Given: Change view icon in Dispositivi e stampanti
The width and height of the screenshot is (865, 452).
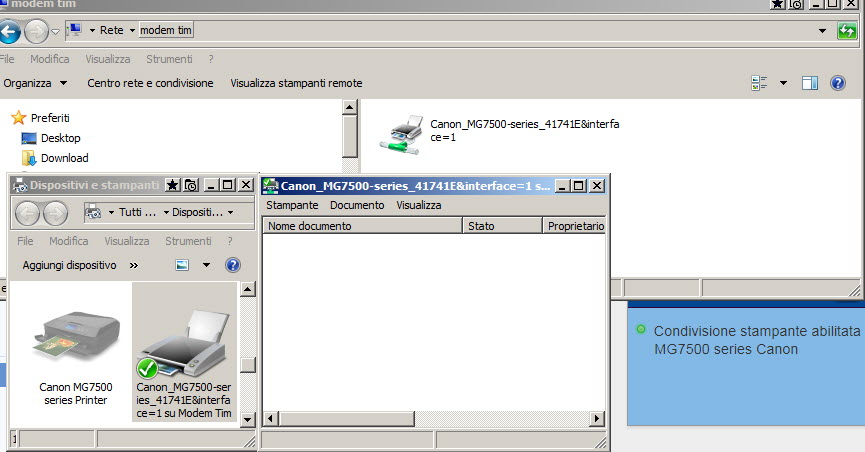Looking at the screenshot, I should pyautogui.click(x=182, y=265).
